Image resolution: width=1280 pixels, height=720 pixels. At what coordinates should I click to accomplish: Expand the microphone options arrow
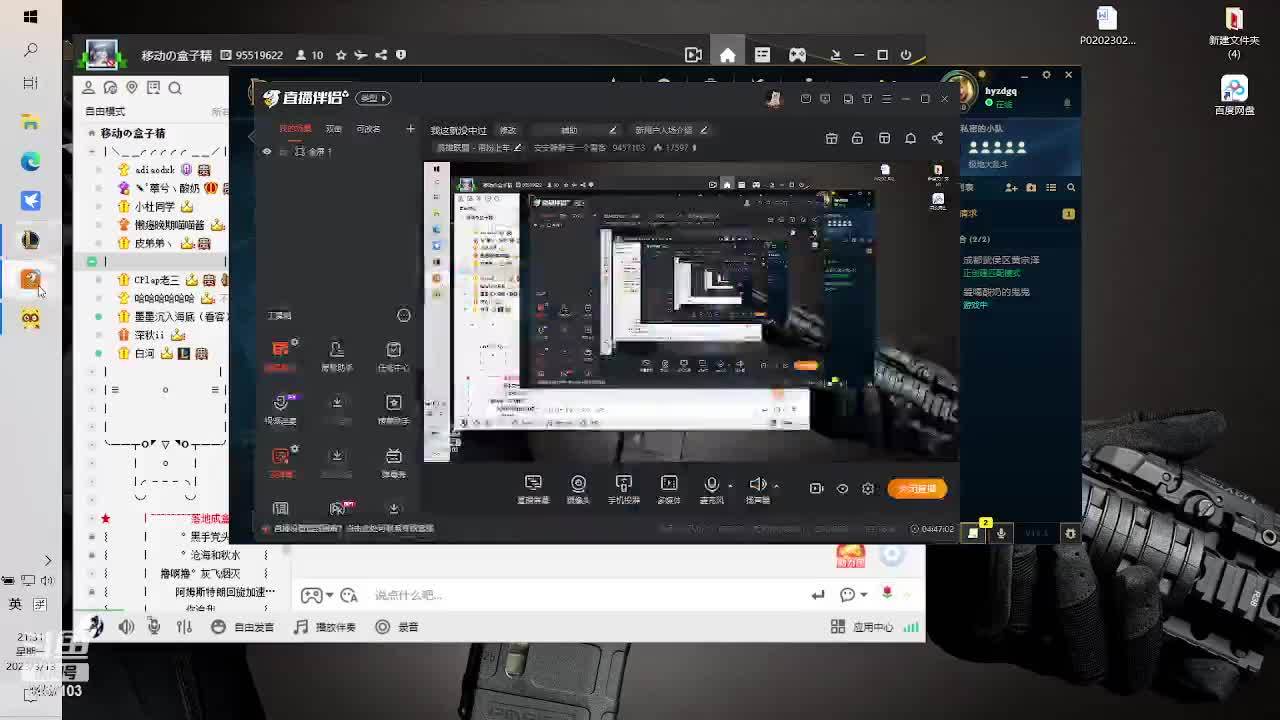(x=730, y=486)
